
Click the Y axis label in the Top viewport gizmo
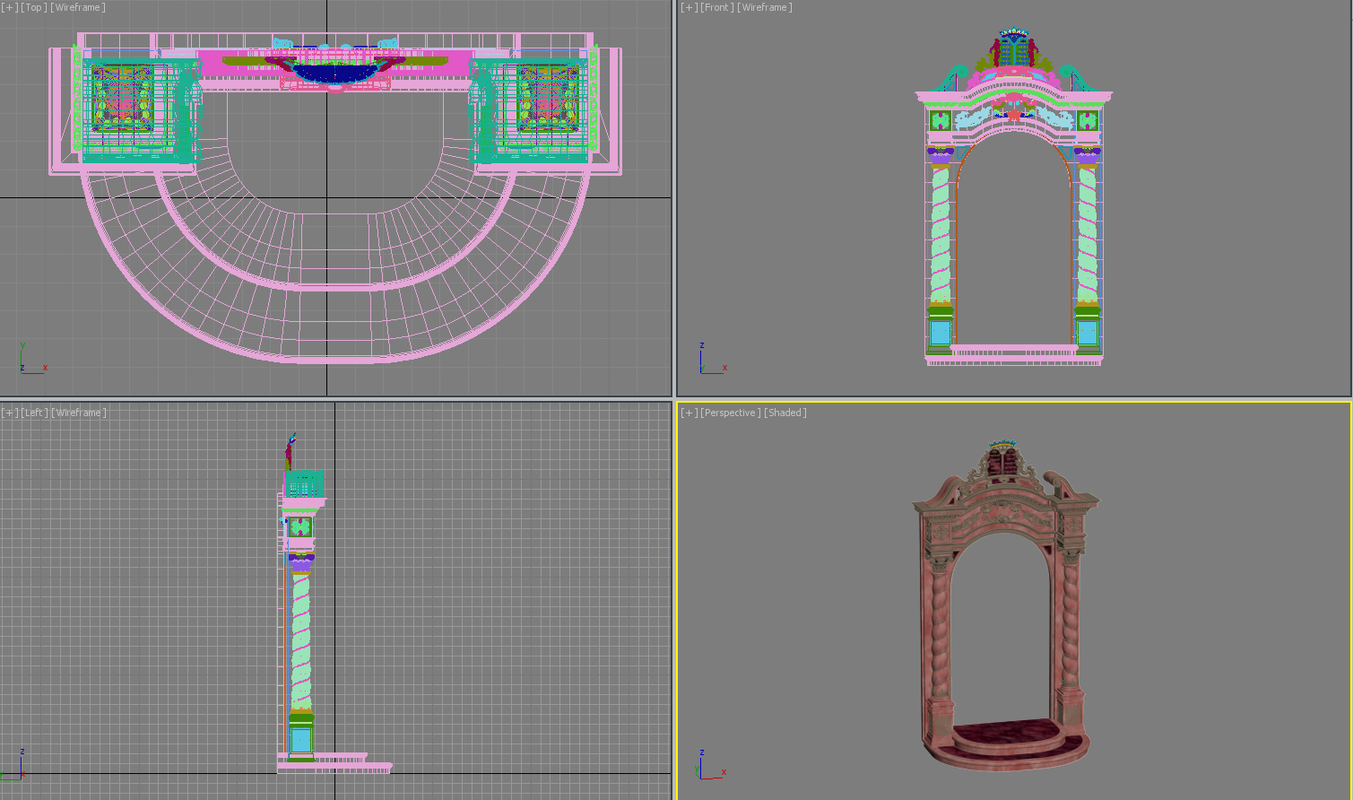click(x=22, y=345)
